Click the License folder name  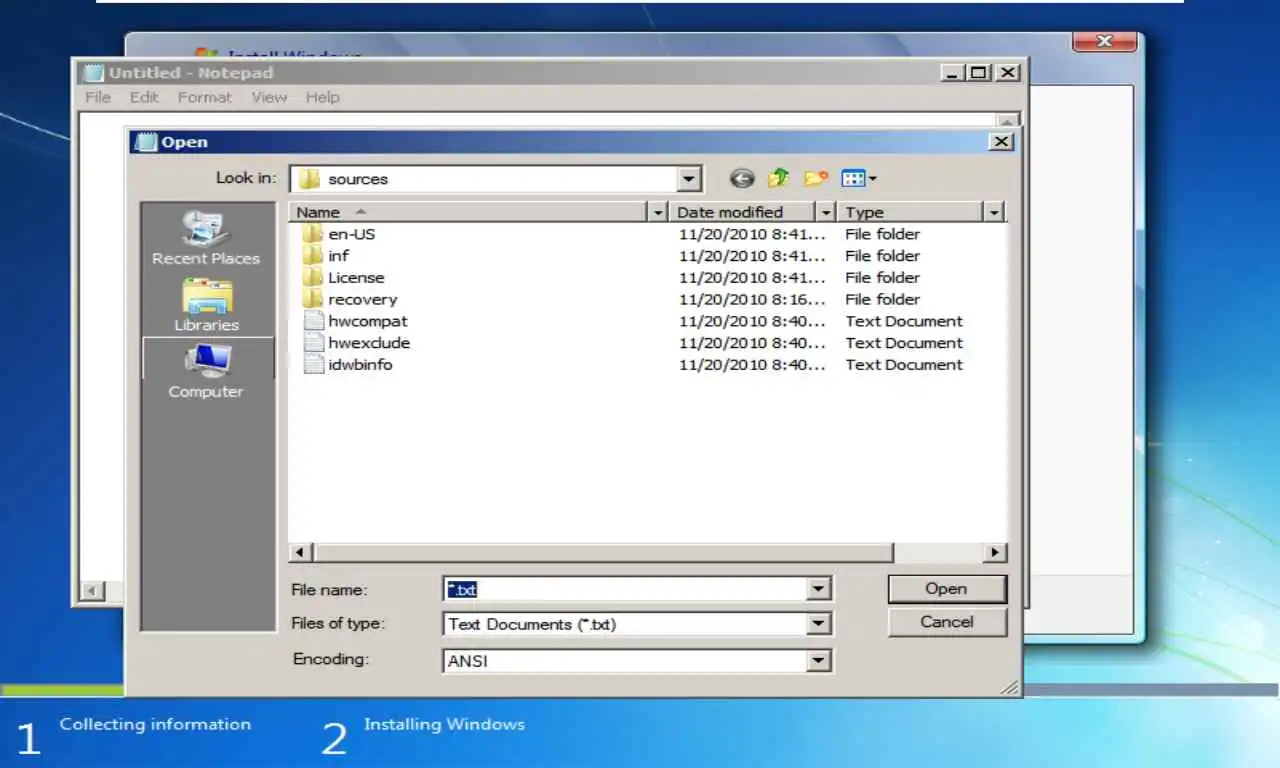click(356, 278)
